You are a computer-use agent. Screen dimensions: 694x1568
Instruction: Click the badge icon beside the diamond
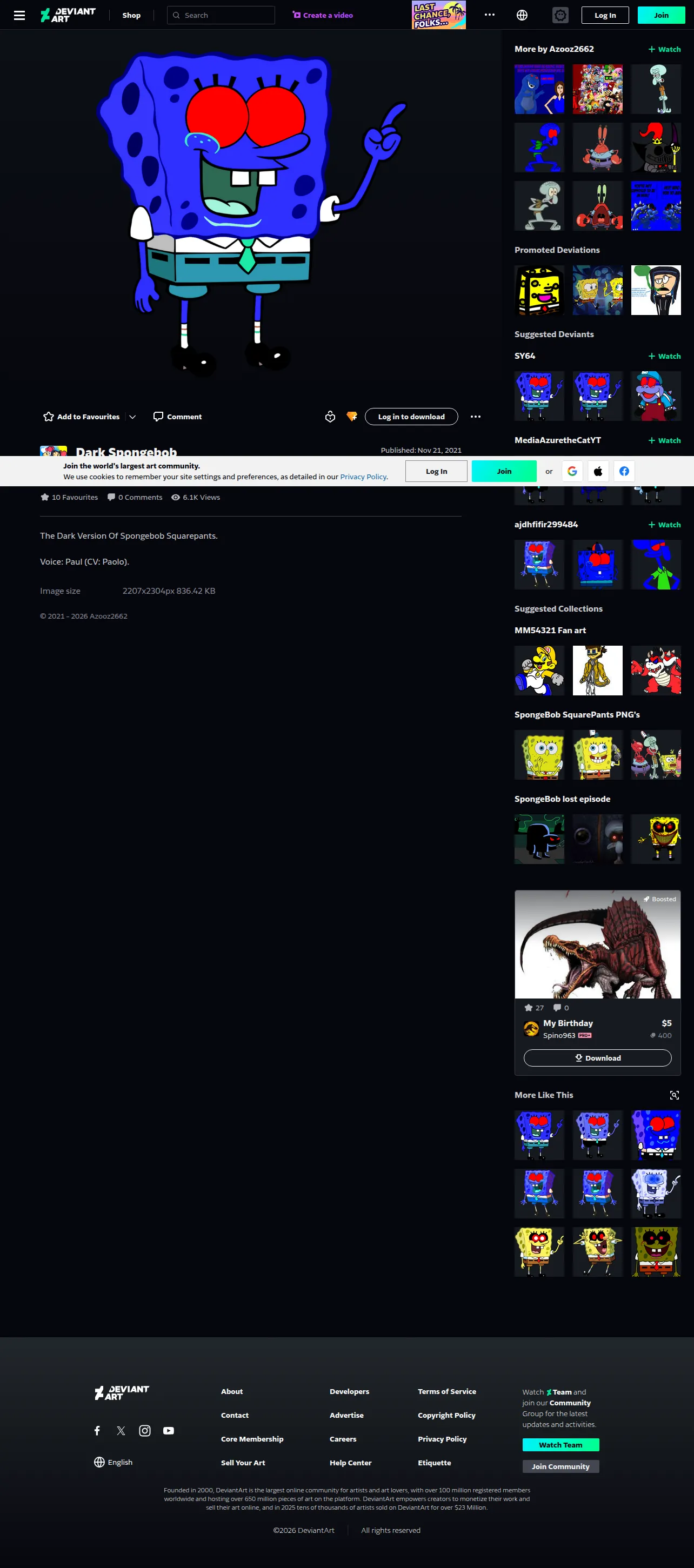330,417
